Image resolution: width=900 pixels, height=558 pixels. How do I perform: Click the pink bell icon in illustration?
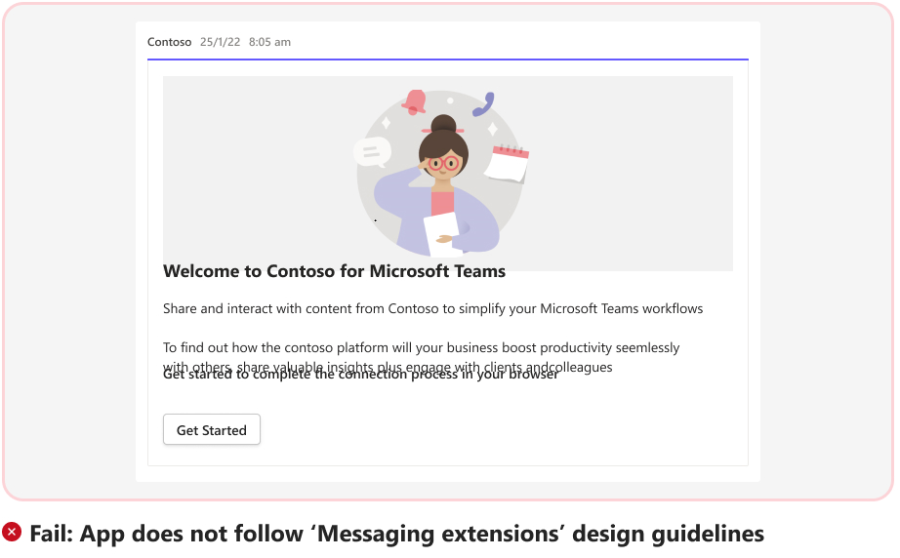(x=414, y=101)
